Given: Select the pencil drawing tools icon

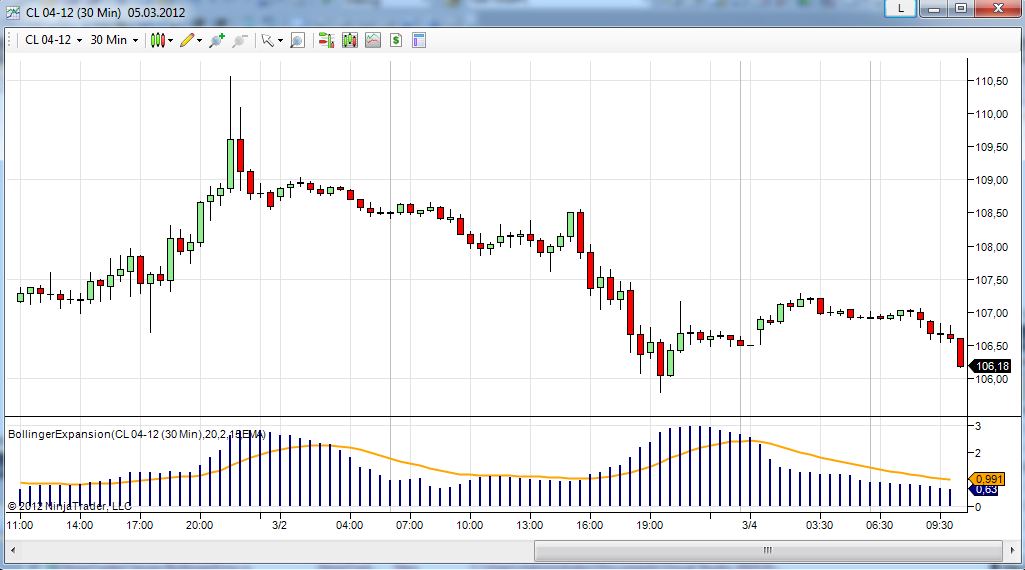Looking at the screenshot, I should click(x=187, y=40).
